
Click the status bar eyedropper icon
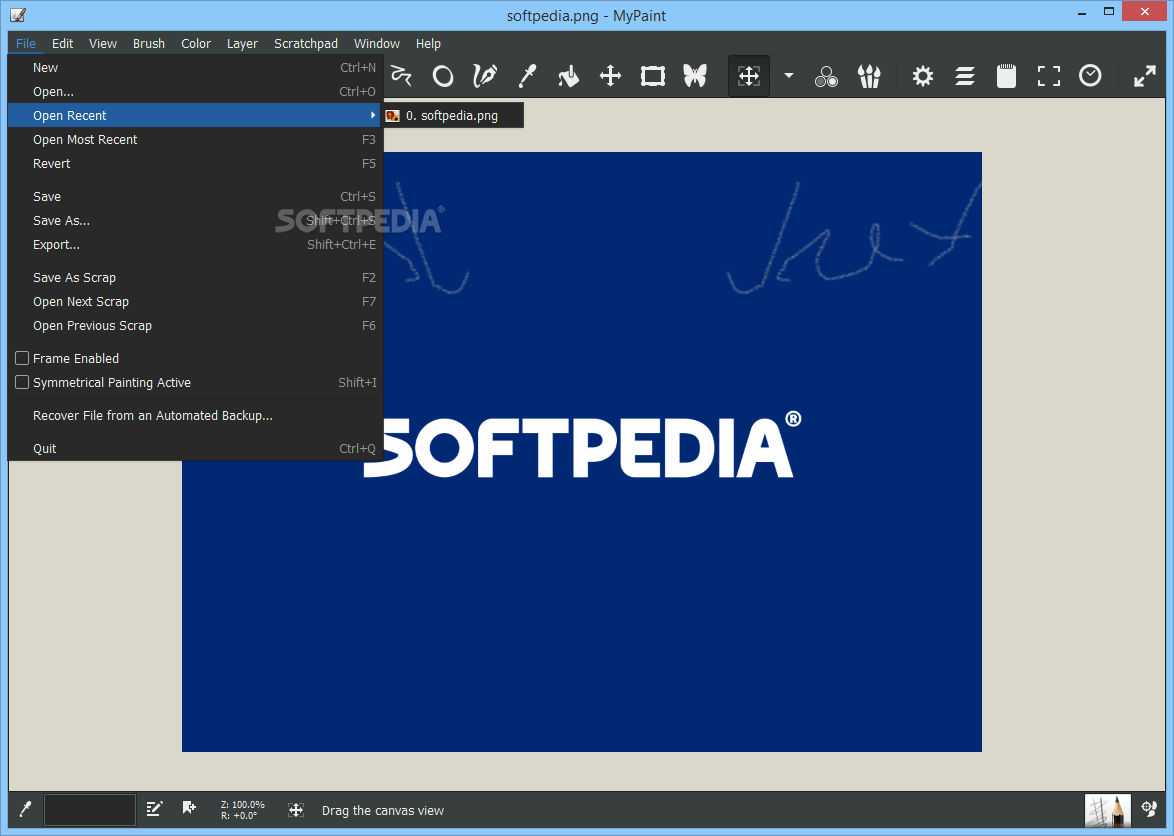coord(25,810)
